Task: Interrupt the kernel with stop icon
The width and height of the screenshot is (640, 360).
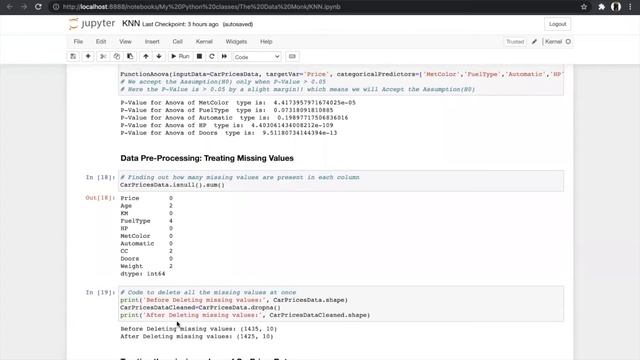Action: coord(199,57)
